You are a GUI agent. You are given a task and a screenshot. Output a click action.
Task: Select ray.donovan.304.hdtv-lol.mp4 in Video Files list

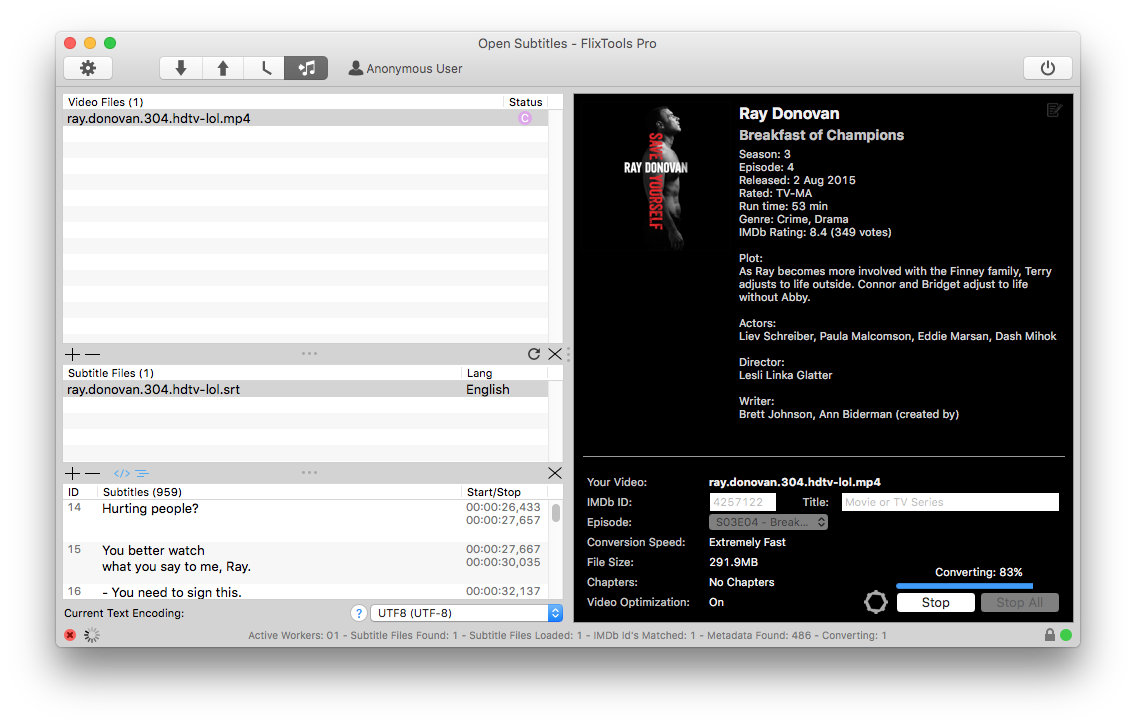pyautogui.click(x=306, y=118)
